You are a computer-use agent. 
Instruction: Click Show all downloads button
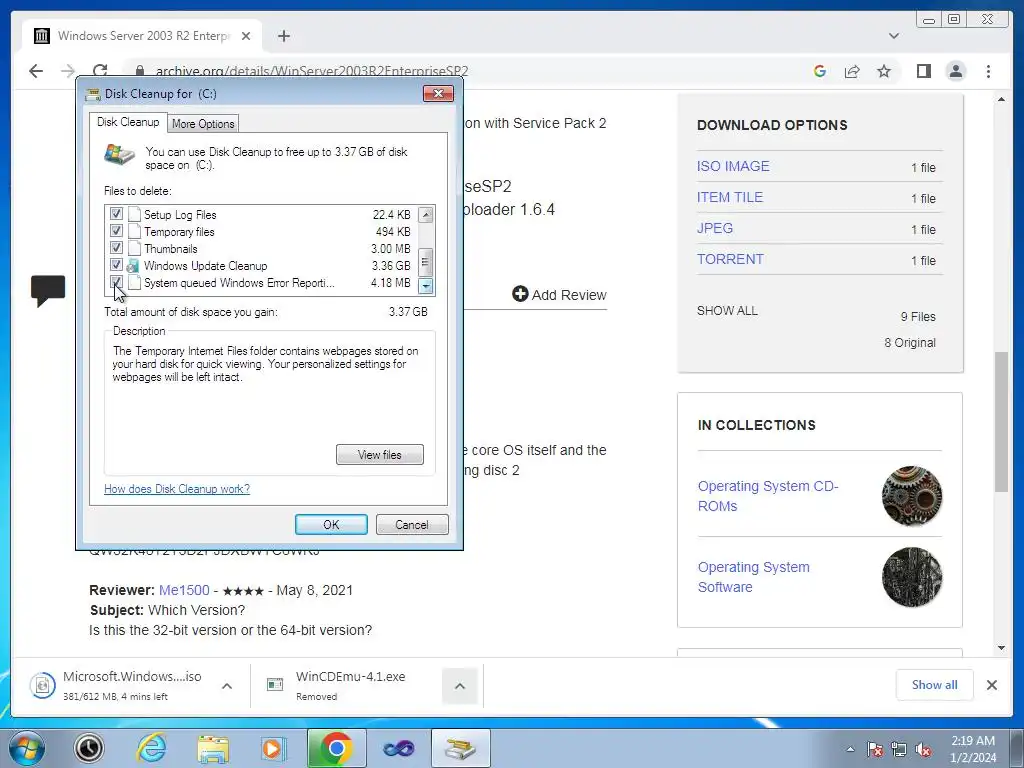[935, 684]
